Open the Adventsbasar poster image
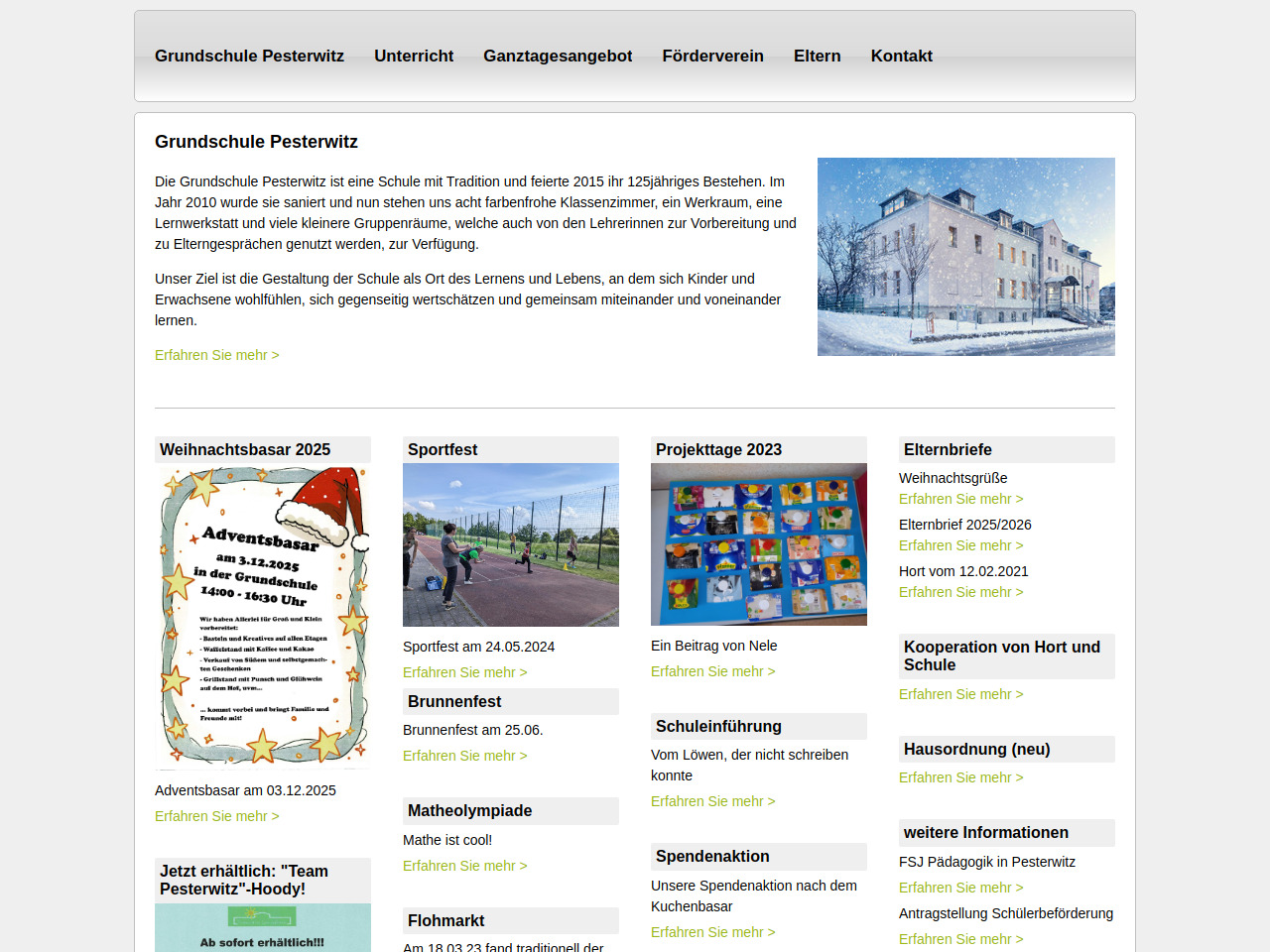Viewport: 1270px width, 952px height. point(263,617)
